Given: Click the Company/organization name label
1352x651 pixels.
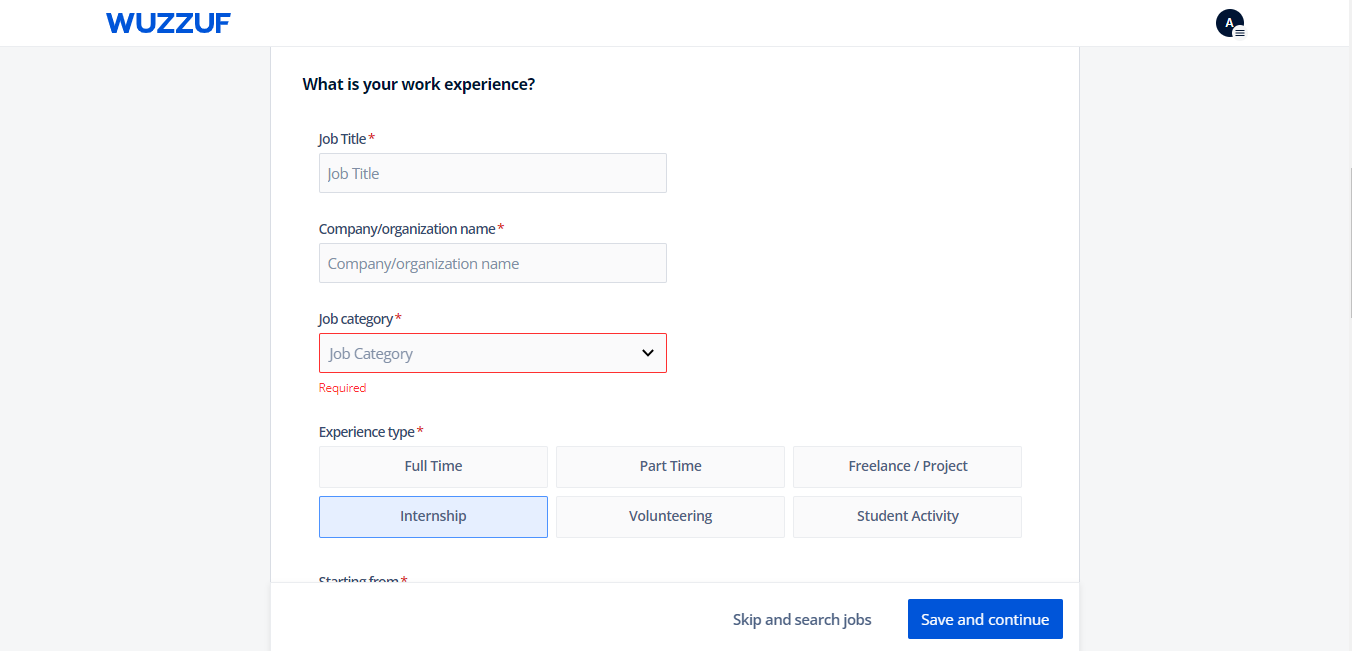Looking at the screenshot, I should click(x=406, y=229).
